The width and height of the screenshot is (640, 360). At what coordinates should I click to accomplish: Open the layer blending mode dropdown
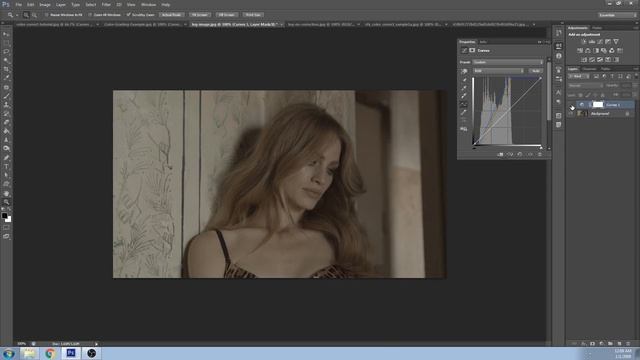(x=586, y=86)
